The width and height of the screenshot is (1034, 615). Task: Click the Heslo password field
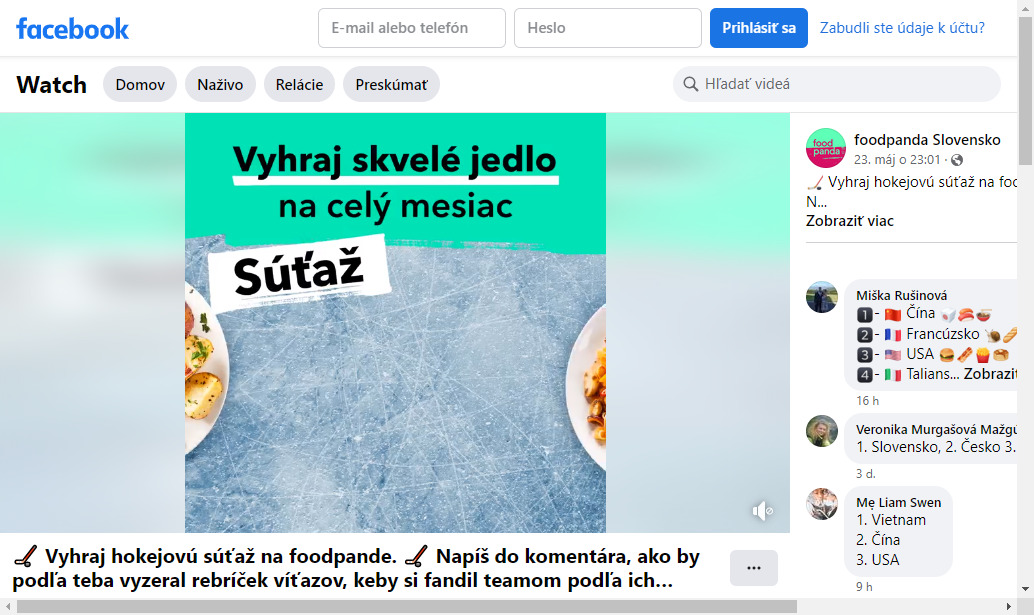(608, 28)
